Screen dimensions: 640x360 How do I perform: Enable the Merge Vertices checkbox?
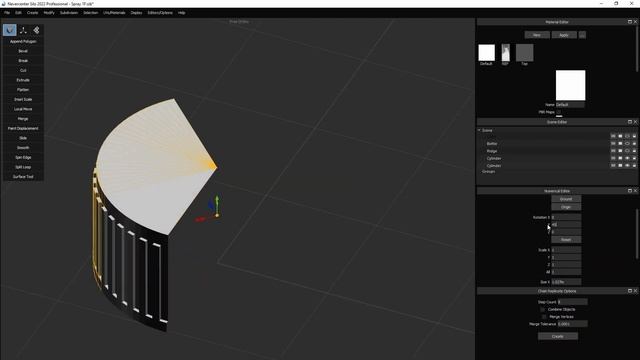tap(544, 317)
